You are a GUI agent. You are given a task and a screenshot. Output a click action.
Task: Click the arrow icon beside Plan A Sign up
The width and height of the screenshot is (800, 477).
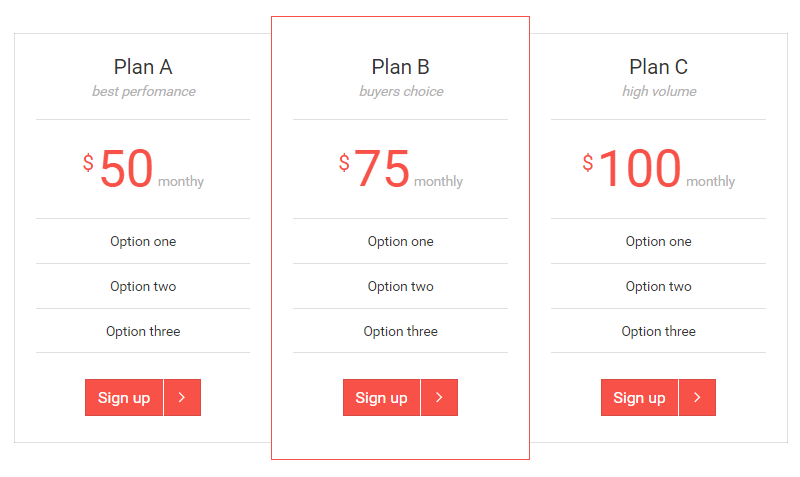(182, 397)
